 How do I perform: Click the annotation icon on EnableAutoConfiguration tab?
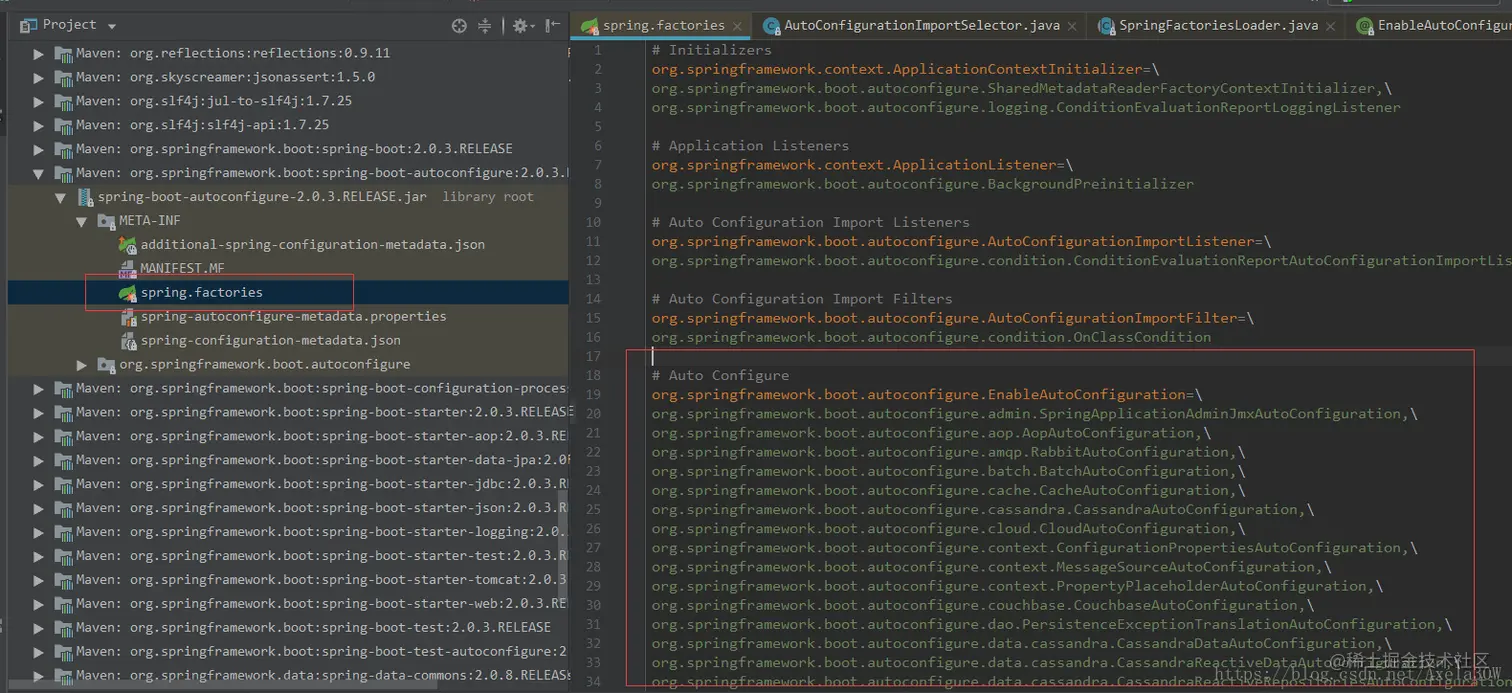(1364, 26)
